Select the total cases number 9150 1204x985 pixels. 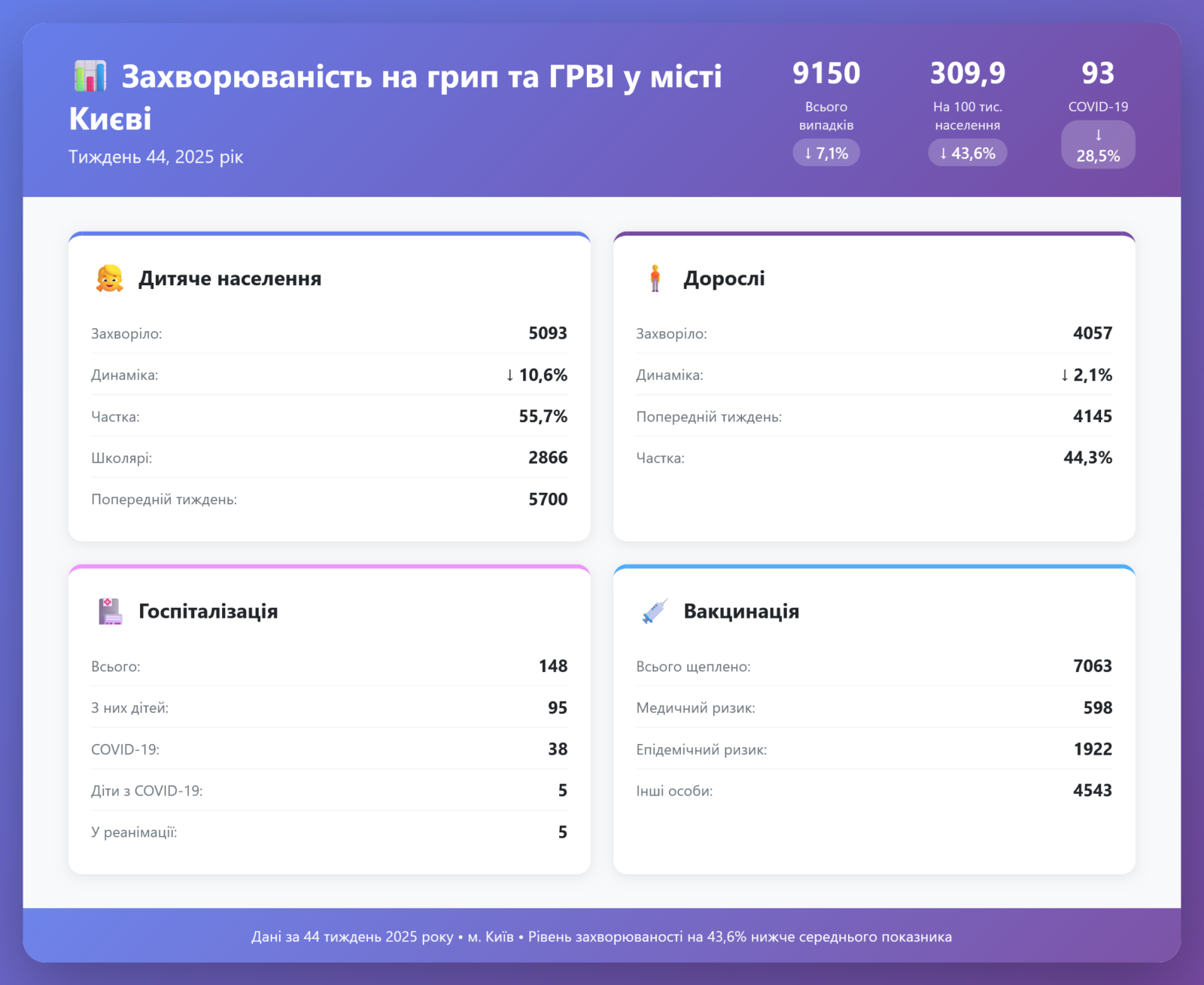pos(825,73)
